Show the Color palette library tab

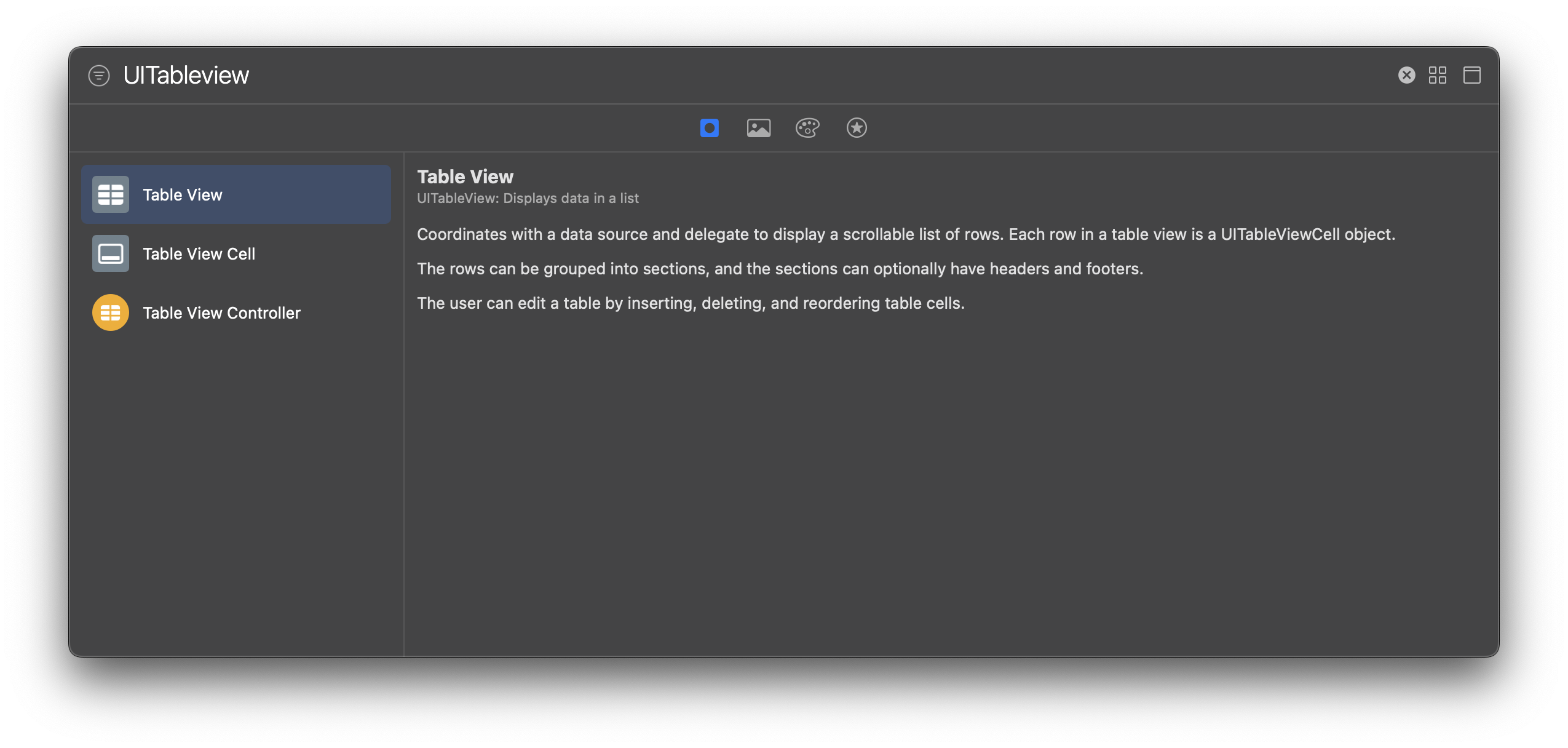click(x=807, y=128)
